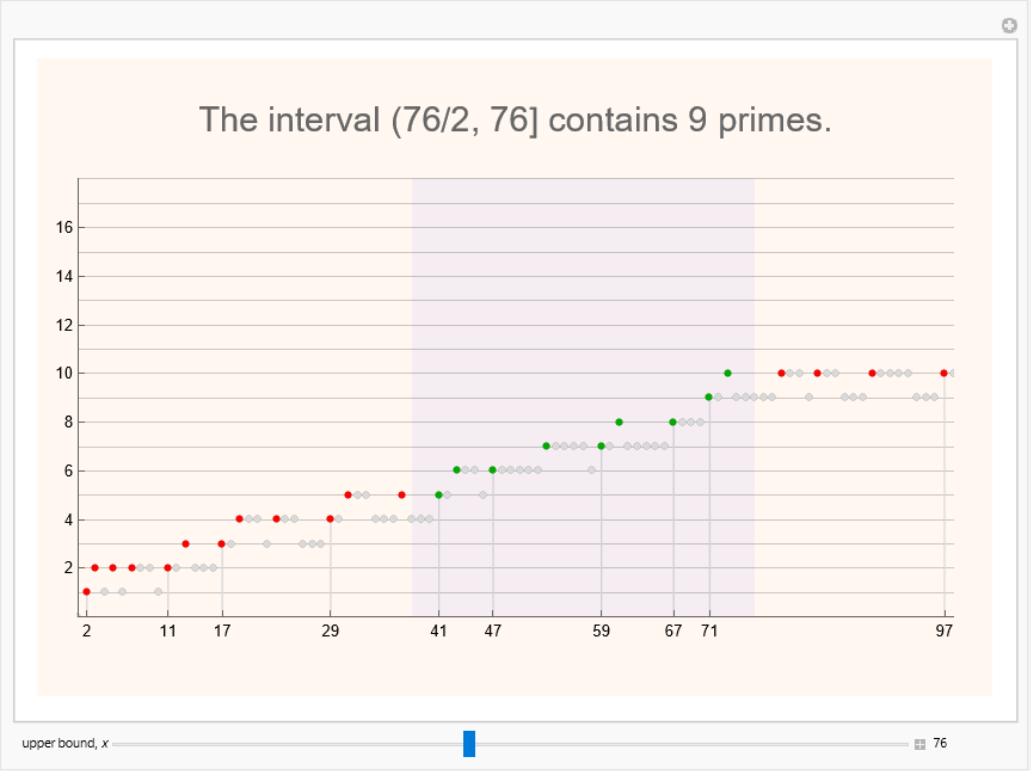Screen dimensions: 1032x772
Task: Click the x-axis tick label 67
Action: [x=673, y=632]
